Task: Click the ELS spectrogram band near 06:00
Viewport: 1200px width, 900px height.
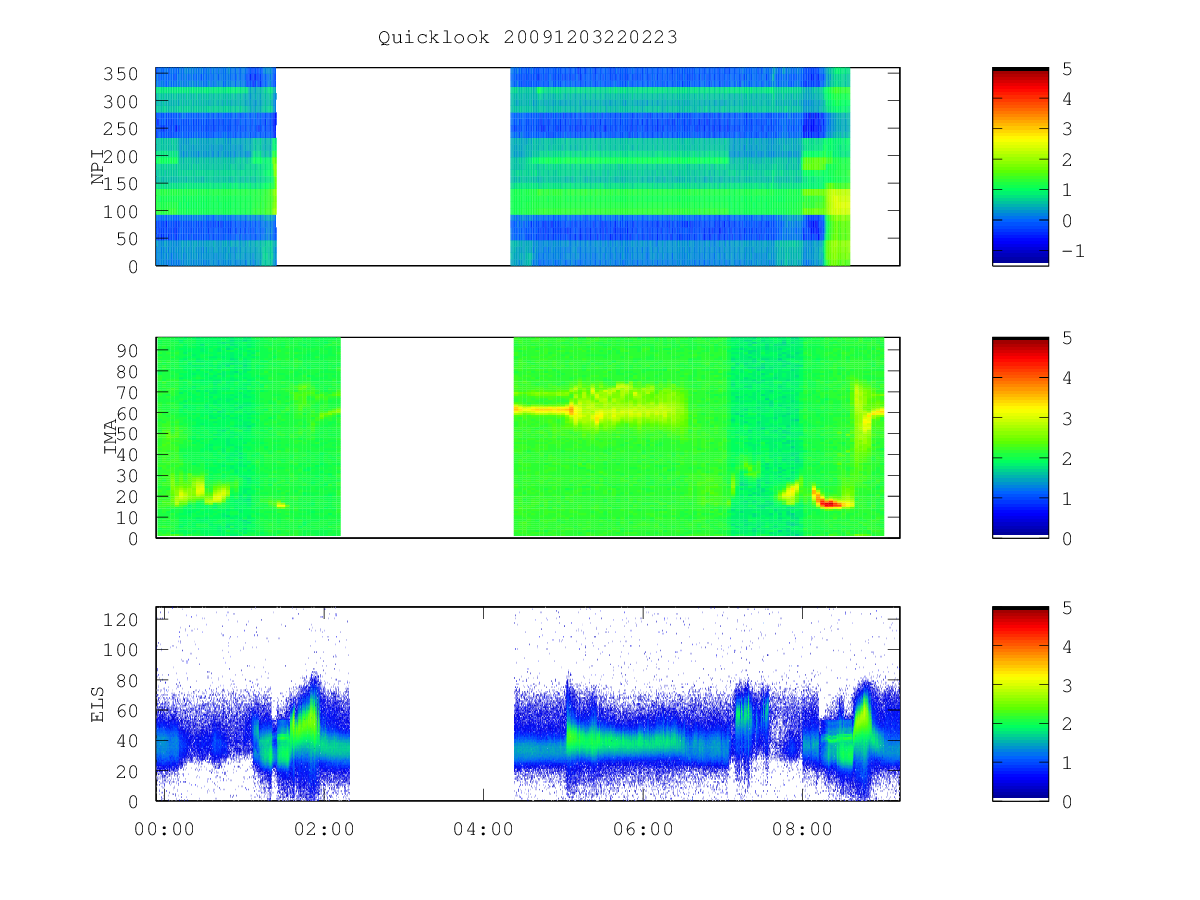Action: [x=645, y=742]
